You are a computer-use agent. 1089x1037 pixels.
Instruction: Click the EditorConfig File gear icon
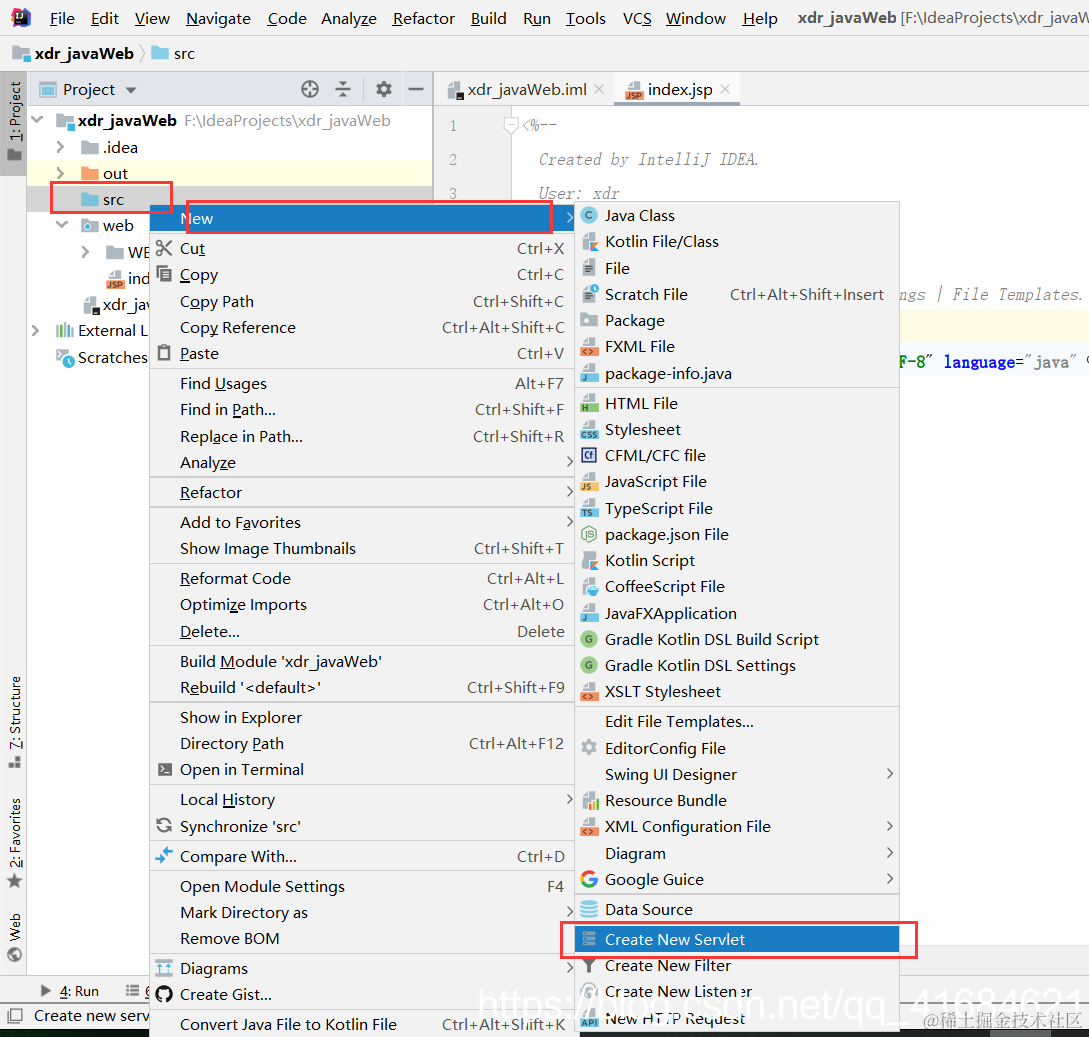(589, 748)
